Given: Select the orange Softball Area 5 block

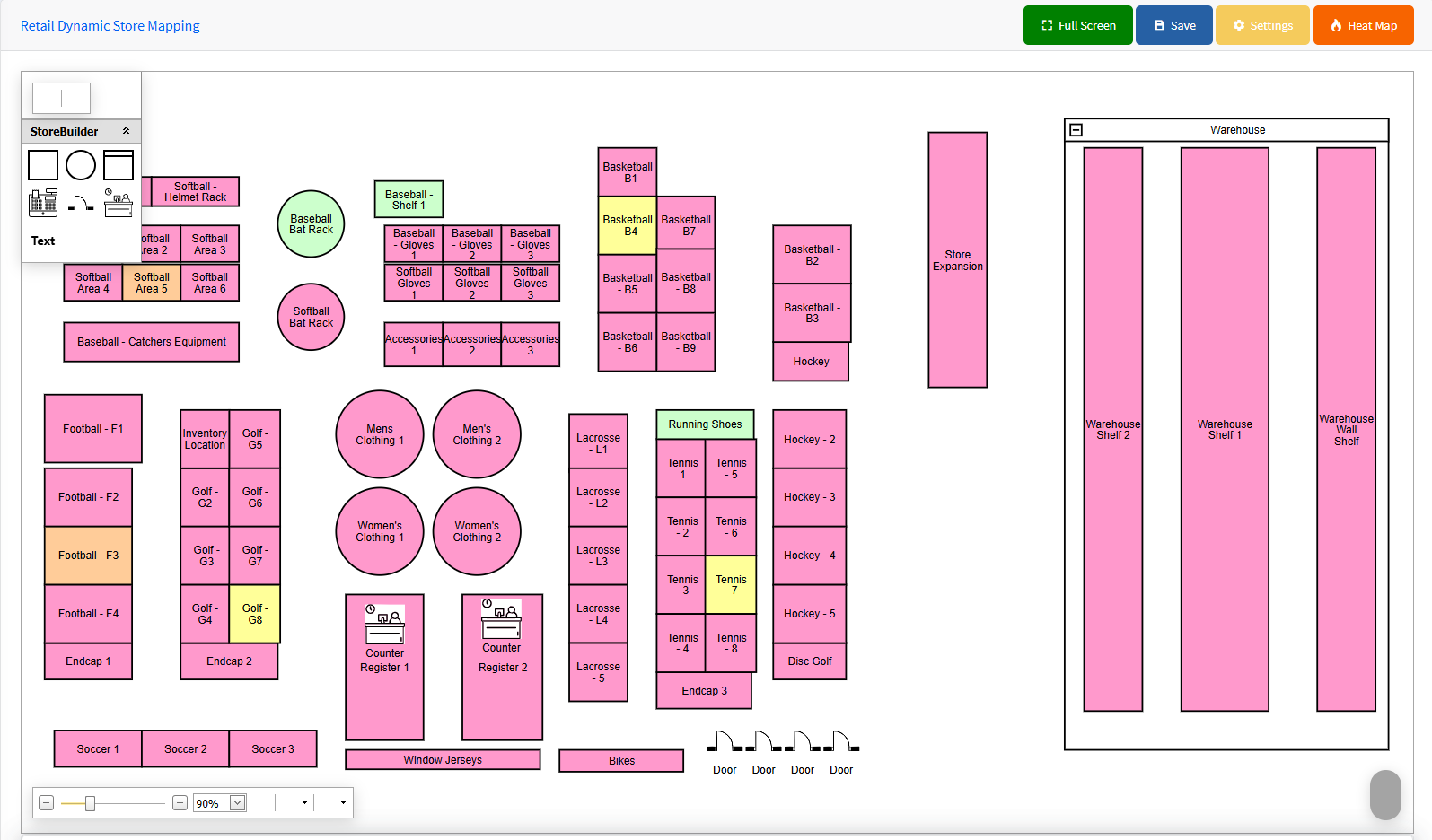Looking at the screenshot, I should pyautogui.click(x=151, y=283).
